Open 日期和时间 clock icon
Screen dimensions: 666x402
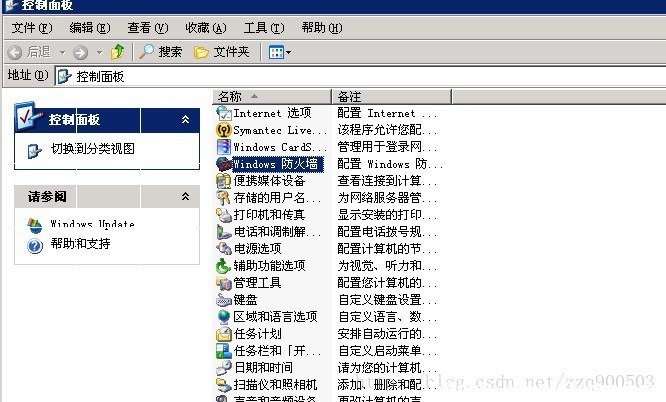tap(223, 368)
